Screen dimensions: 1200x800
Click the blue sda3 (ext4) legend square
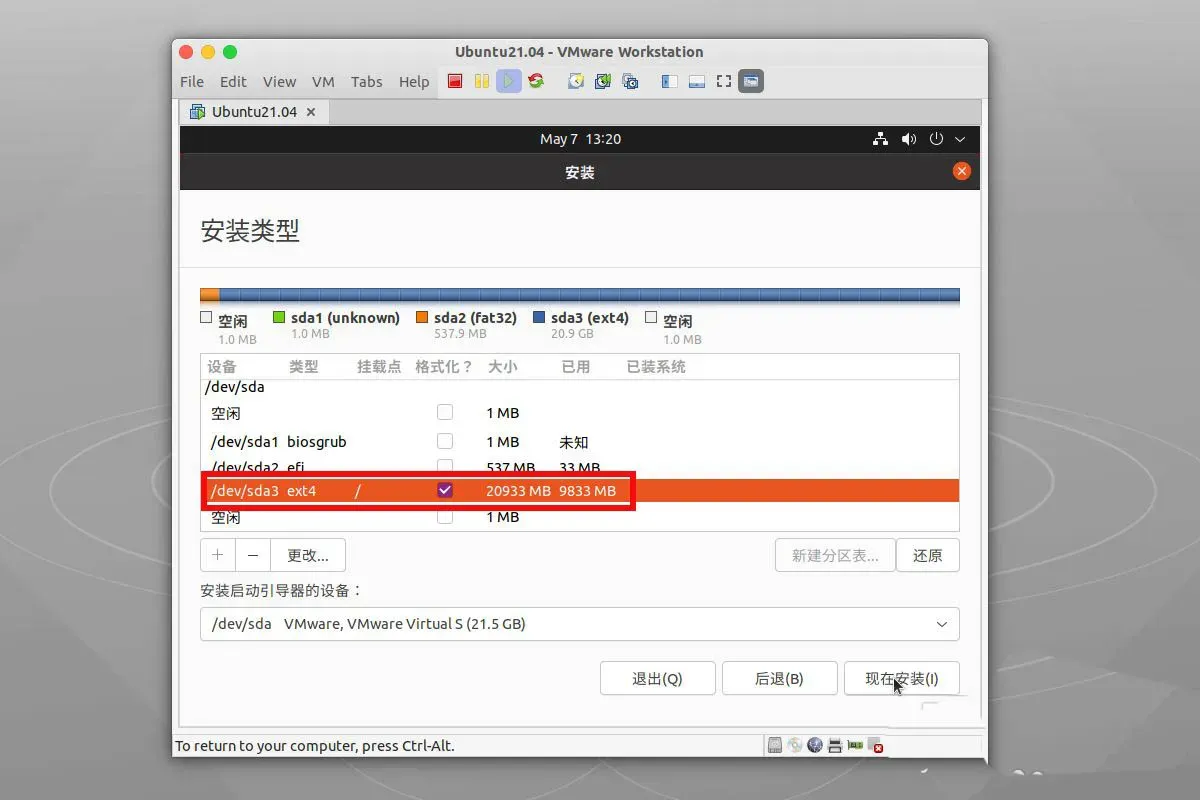tap(539, 318)
